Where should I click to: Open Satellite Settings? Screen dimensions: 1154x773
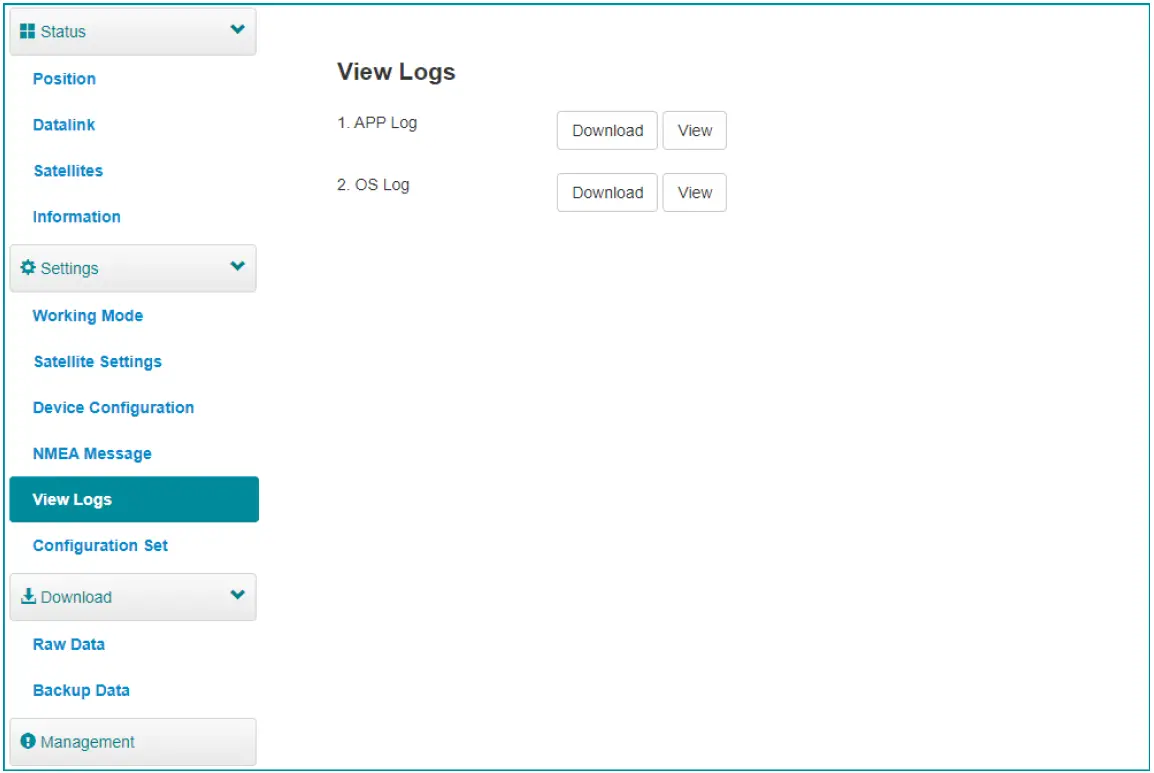(97, 361)
